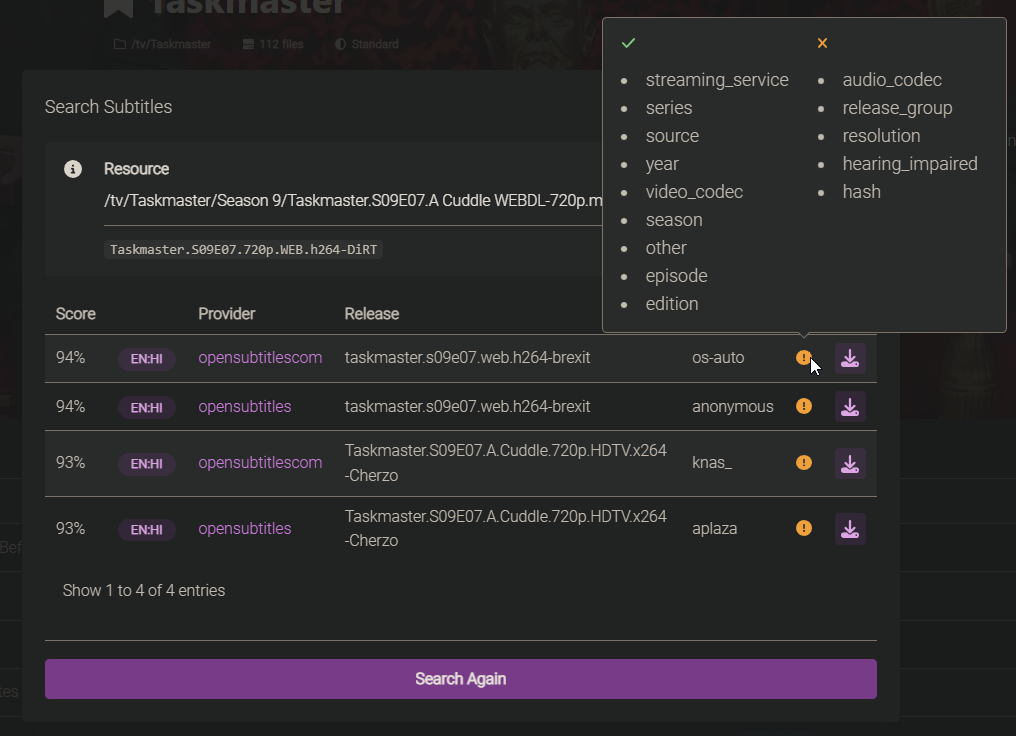This screenshot has width=1016, height=736.
Task: Click Cherzo release text in knas_ row
Action: pyautogui.click(x=505, y=463)
